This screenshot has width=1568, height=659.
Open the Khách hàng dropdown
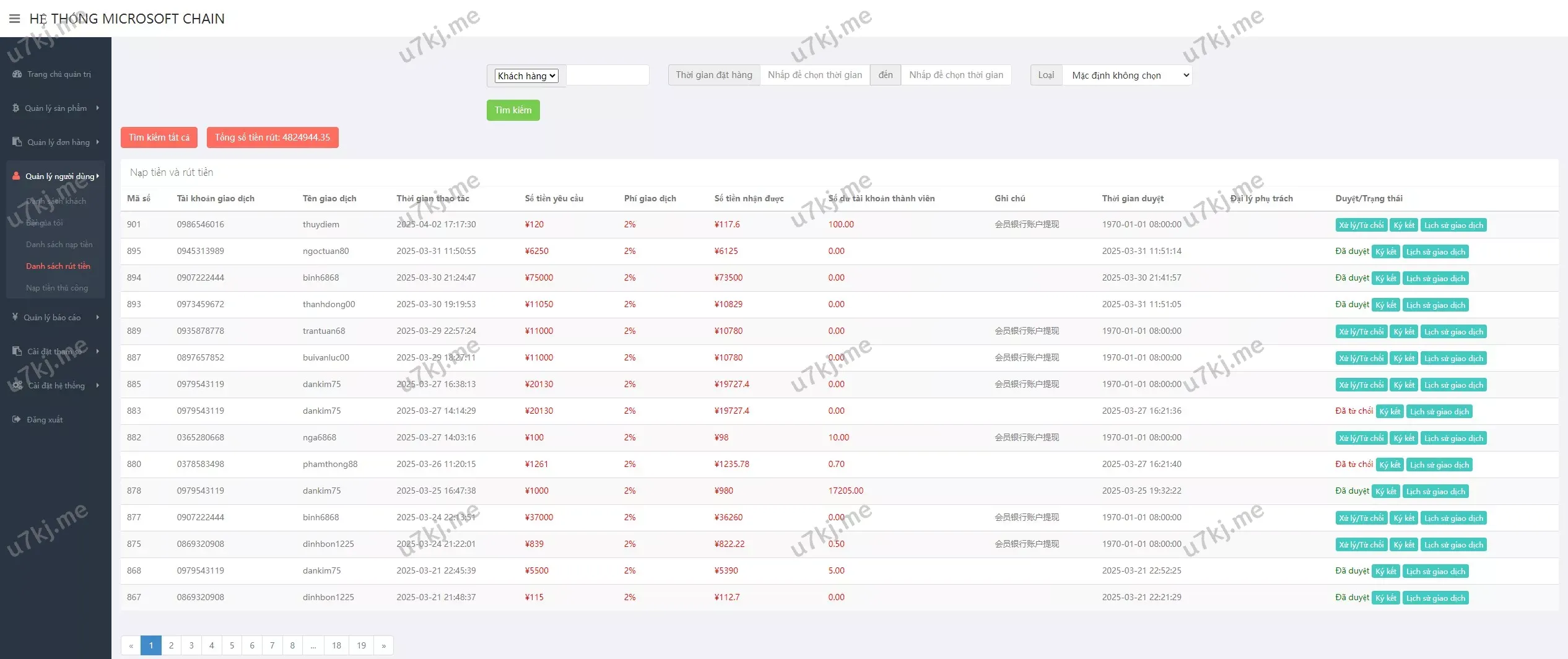pyautogui.click(x=526, y=76)
